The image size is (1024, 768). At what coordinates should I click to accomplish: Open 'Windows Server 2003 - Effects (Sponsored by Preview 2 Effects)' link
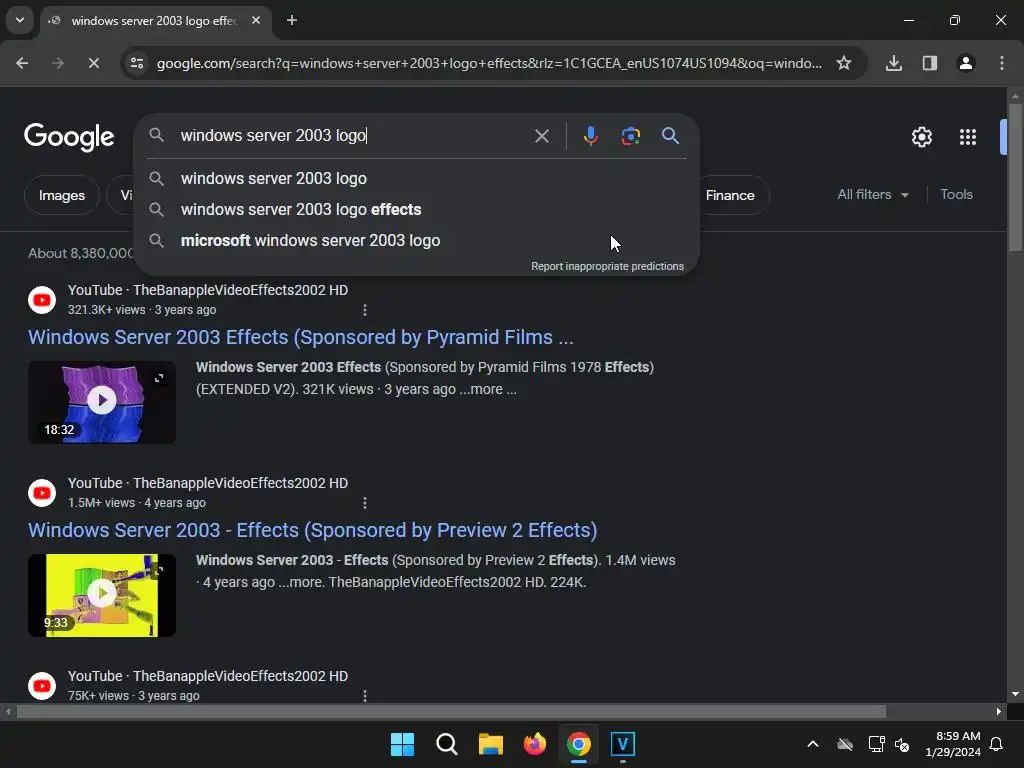click(312, 530)
